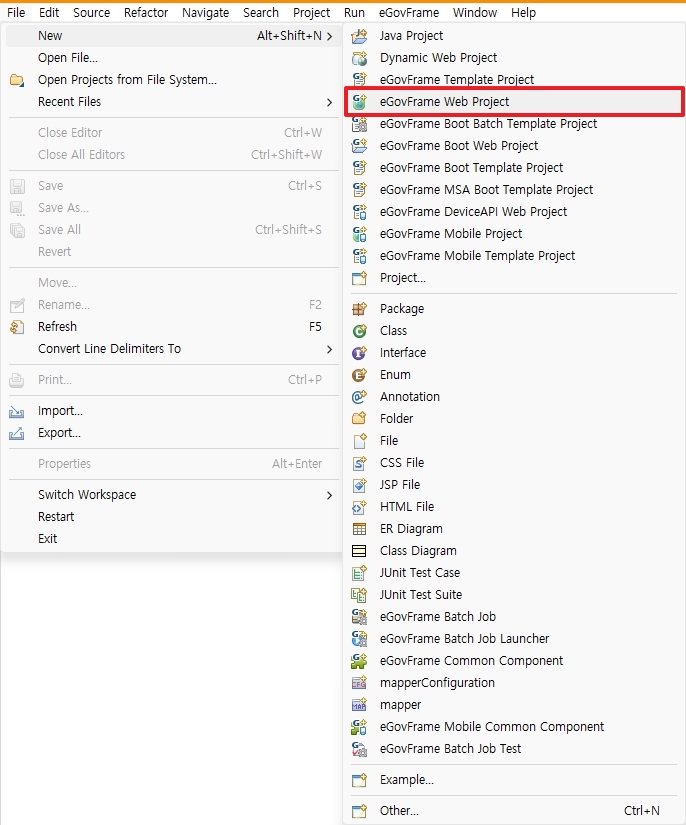
Task: Click the eGovFrame MSA Boot Template icon
Action: coord(359,189)
